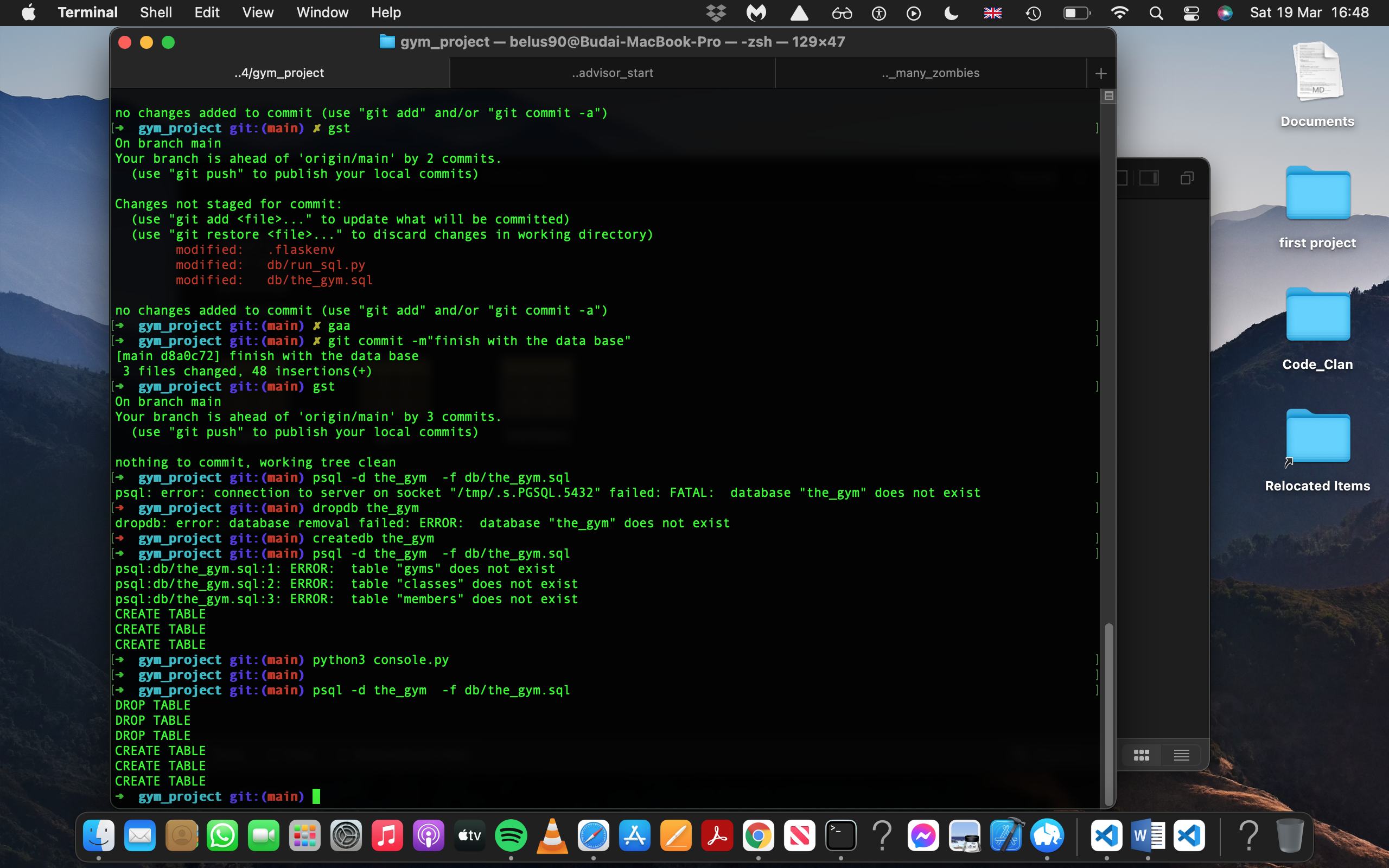Image resolution: width=1389 pixels, height=868 pixels.
Task: Open Microsoft Word in the Dock
Action: (1148, 835)
